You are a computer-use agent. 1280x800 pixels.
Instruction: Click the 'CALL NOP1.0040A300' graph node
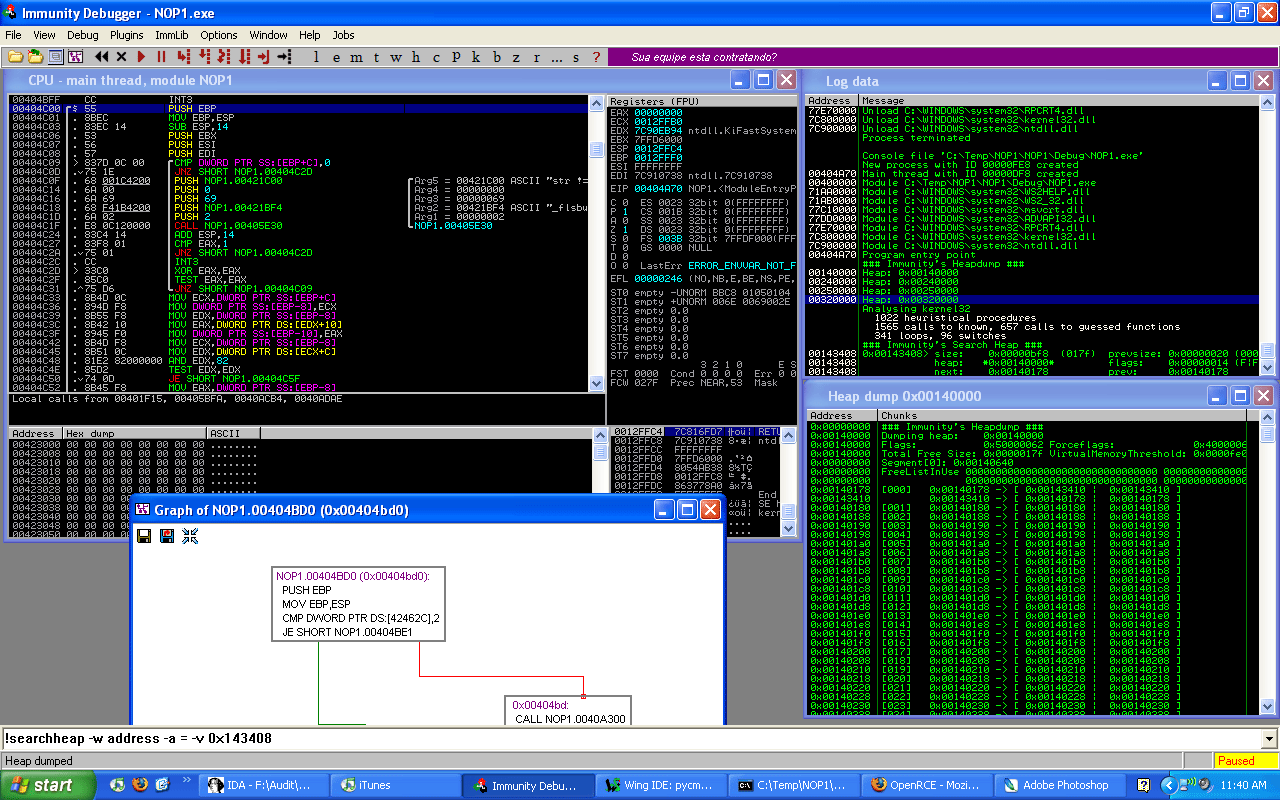click(x=567, y=712)
